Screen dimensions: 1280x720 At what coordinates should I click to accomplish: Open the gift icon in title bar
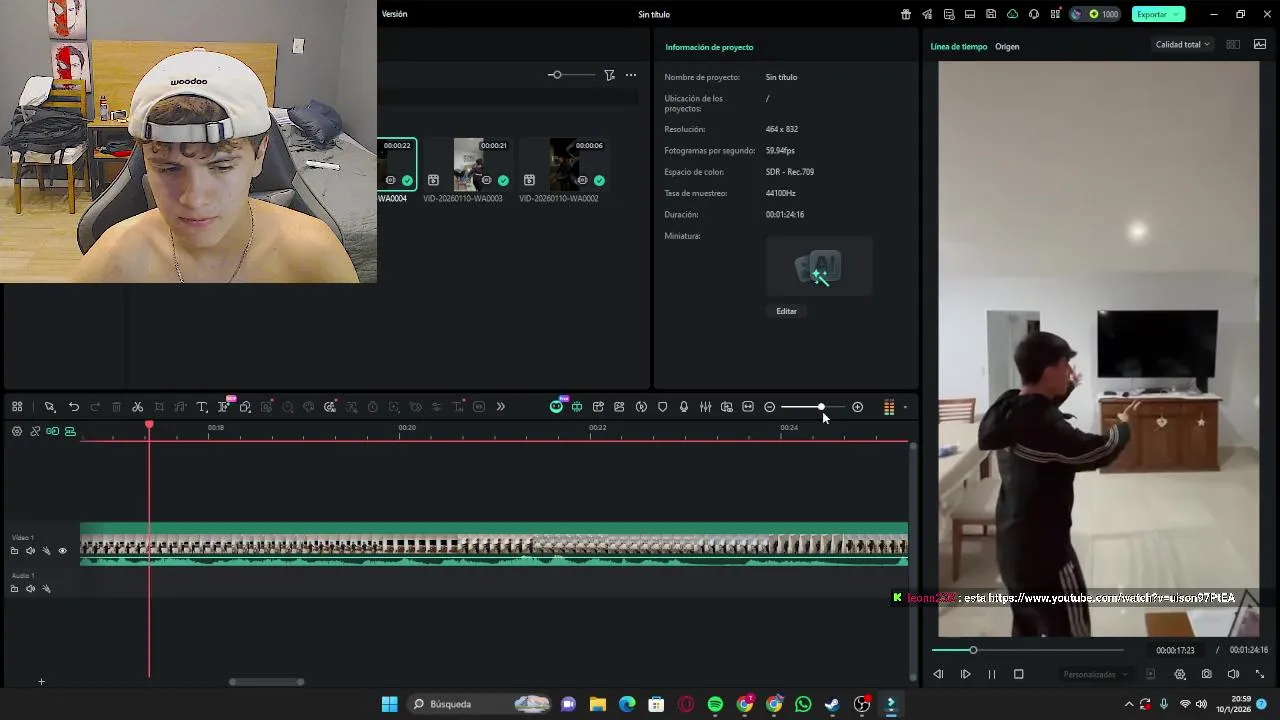pyautogui.click(x=906, y=14)
